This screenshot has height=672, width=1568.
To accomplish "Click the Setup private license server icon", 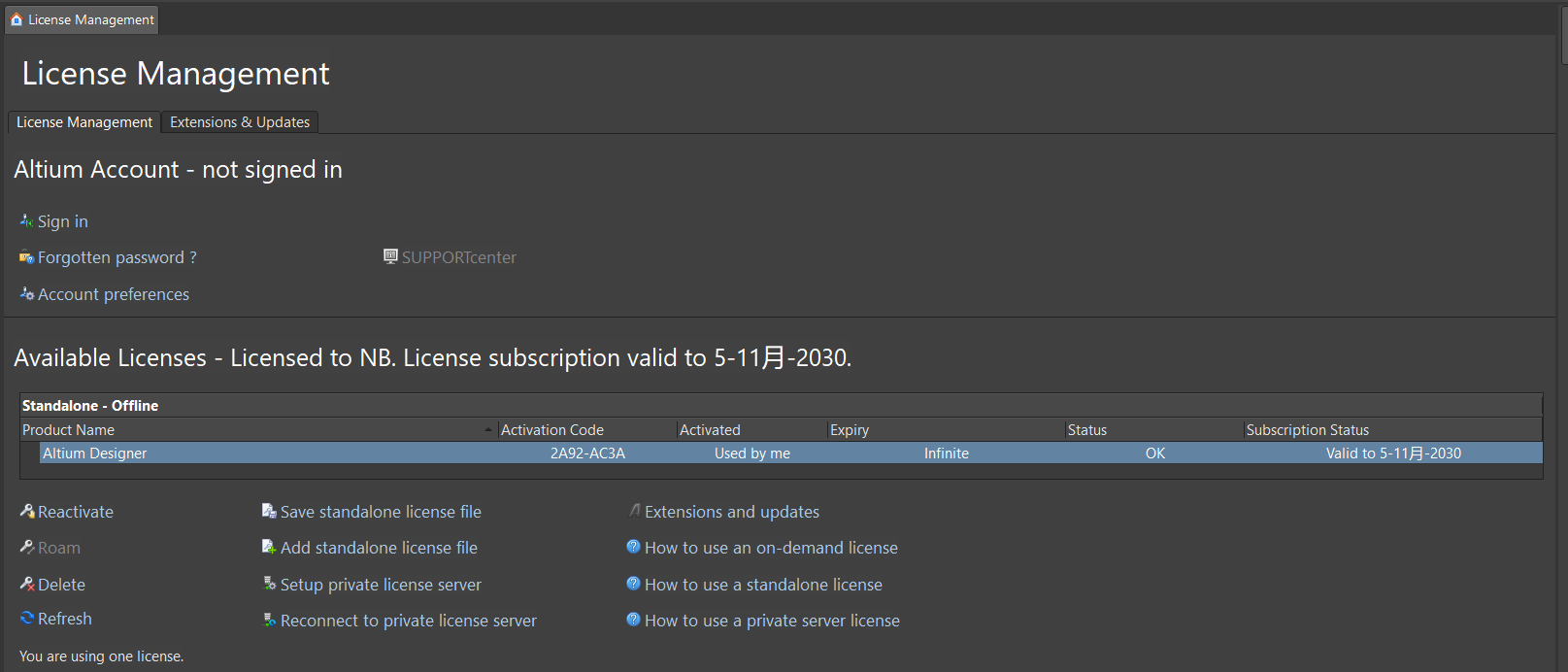I will tap(269, 584).
